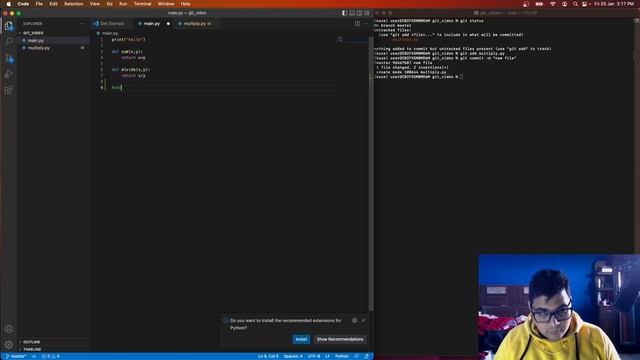Click the battery icon in the menu bar
Image resolution: width=640 pixels, height=360 pixels.
point(539,4)
